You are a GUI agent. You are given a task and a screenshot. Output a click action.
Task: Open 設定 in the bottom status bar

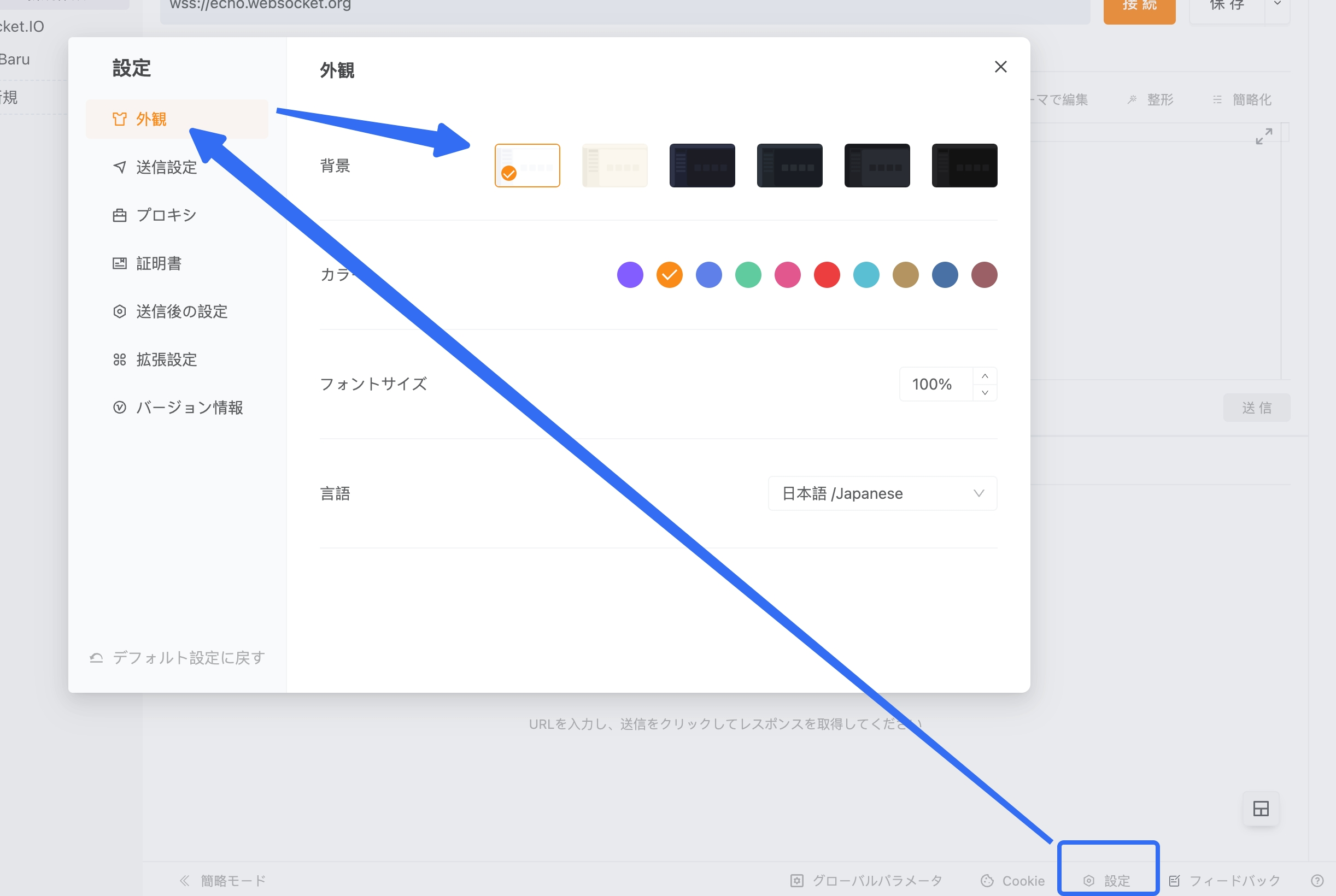(x=1107, y=881)
